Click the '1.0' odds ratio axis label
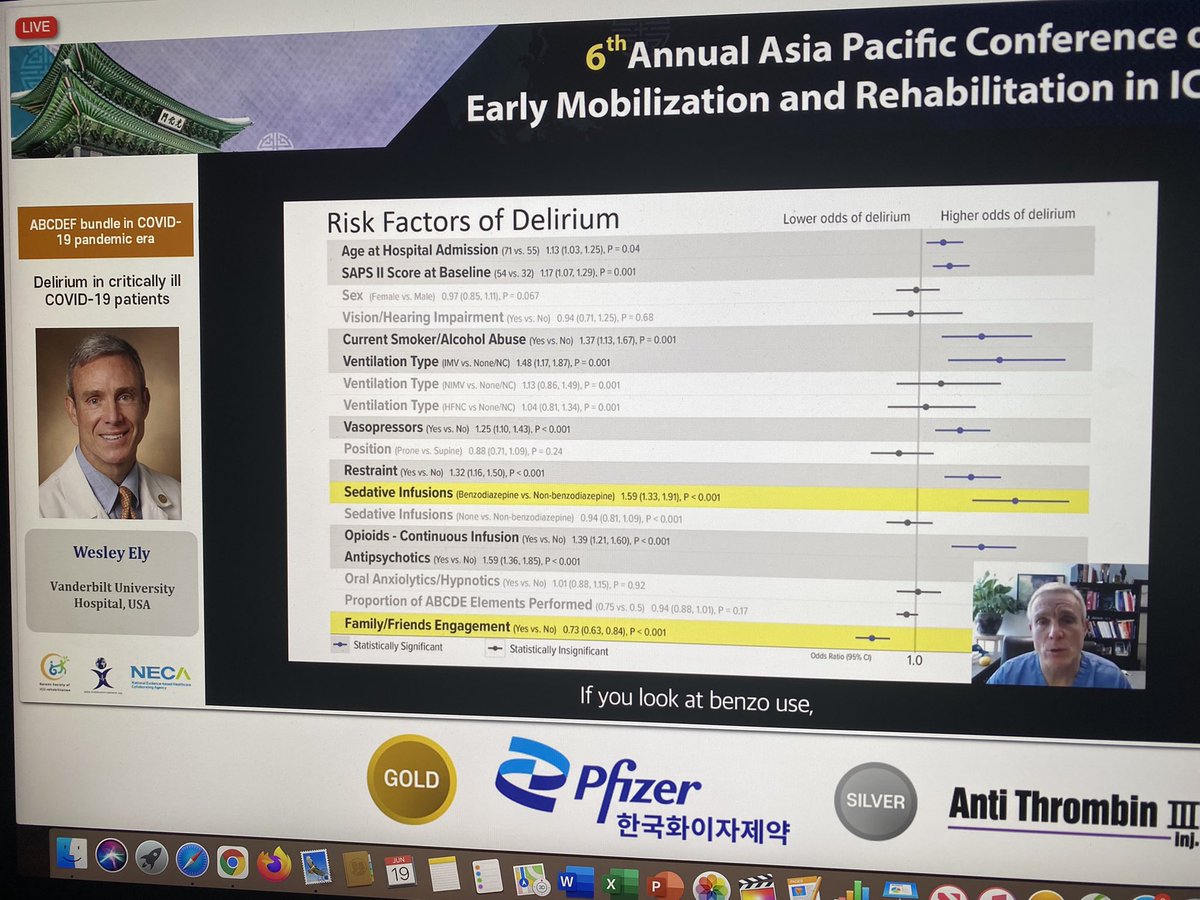1200x900 pixels. click(914, 660)
